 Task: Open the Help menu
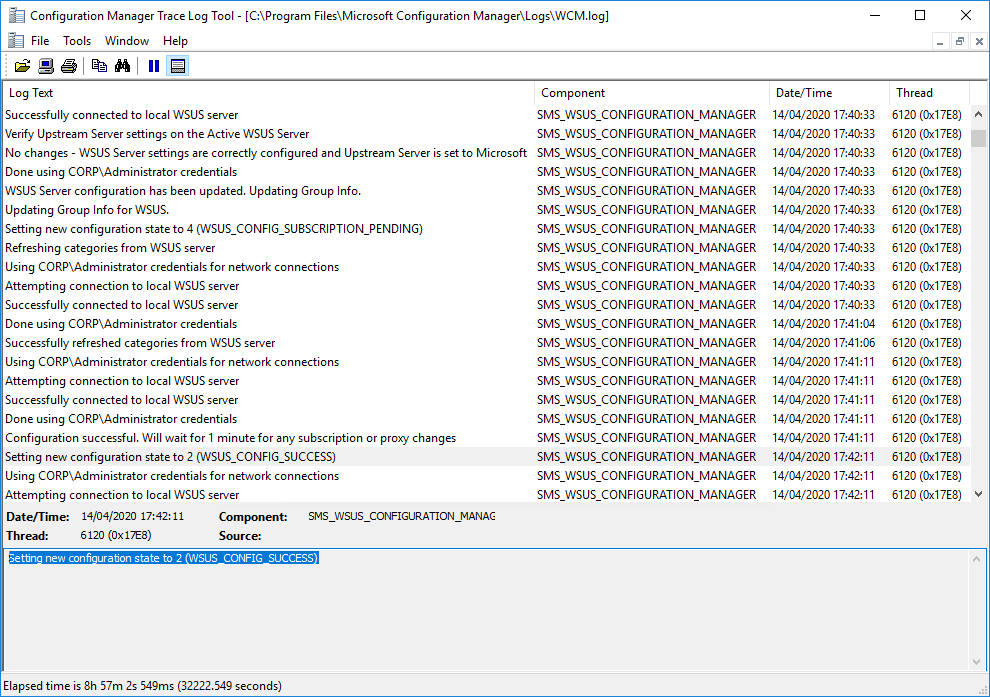point(175,41)
